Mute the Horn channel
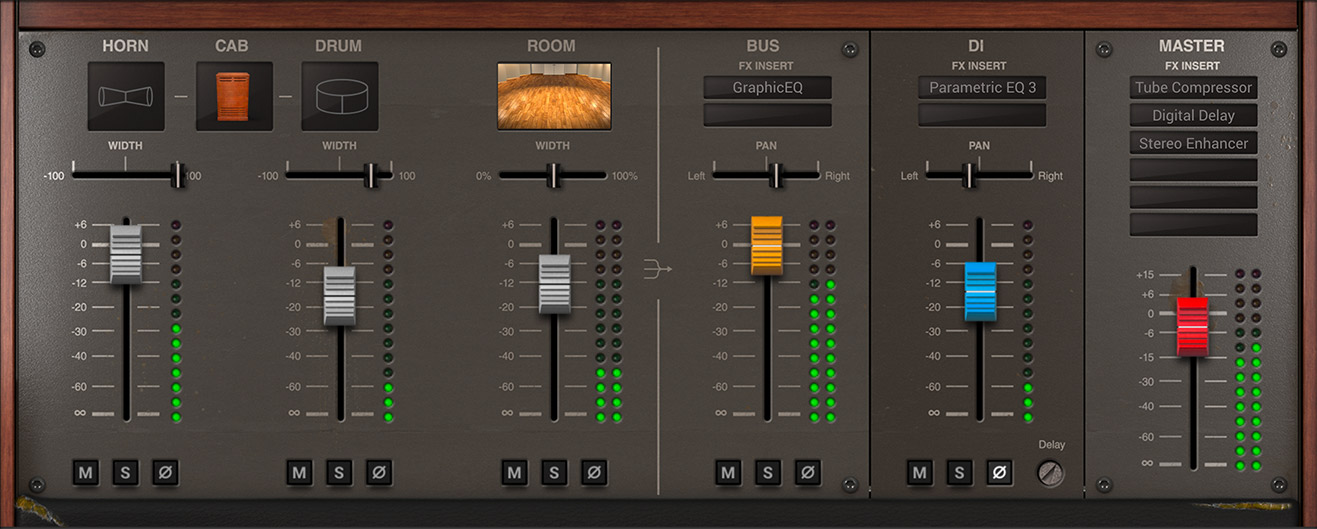The image size is (1317, 529). [x=86, y=473]
